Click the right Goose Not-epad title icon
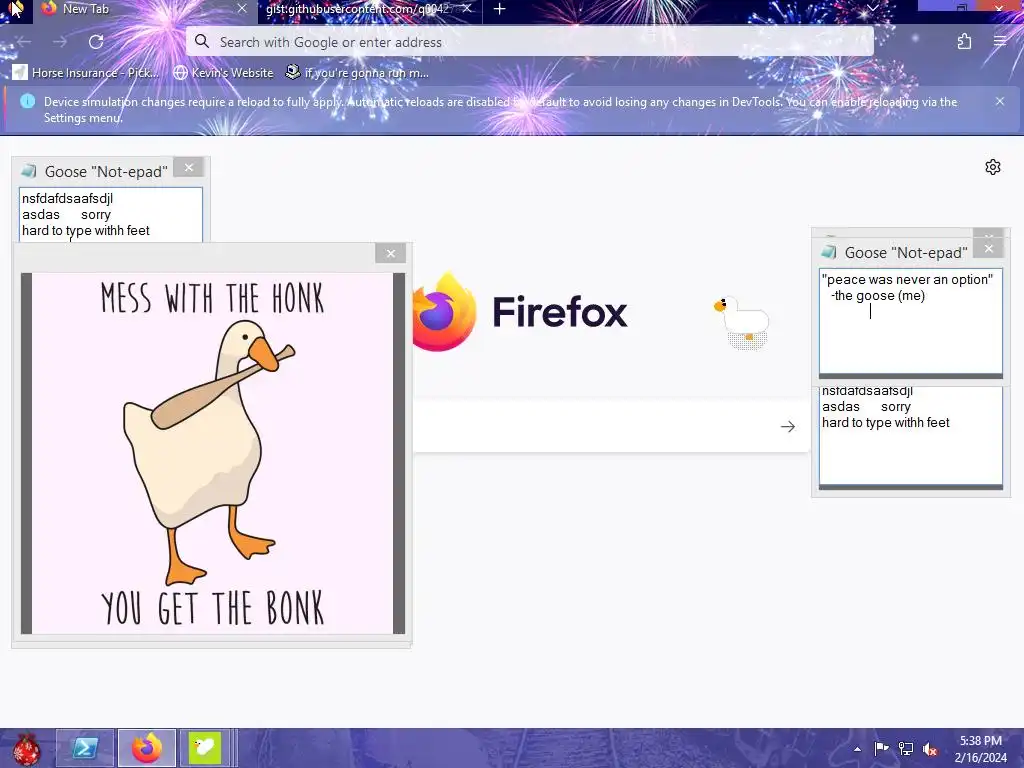This screenshot has width=1024, height=768. [829, 252]
